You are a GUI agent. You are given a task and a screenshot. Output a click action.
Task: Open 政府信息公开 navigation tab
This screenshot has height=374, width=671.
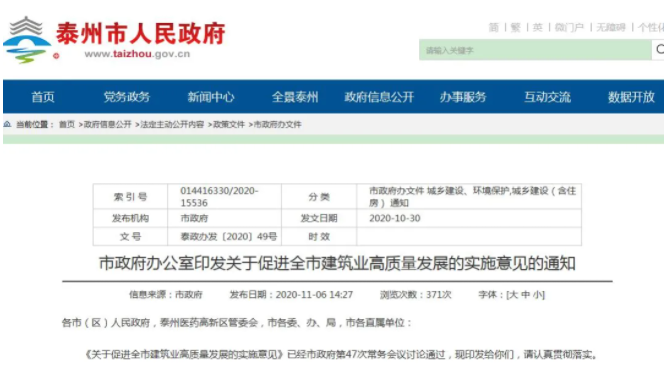coord(379,97)
